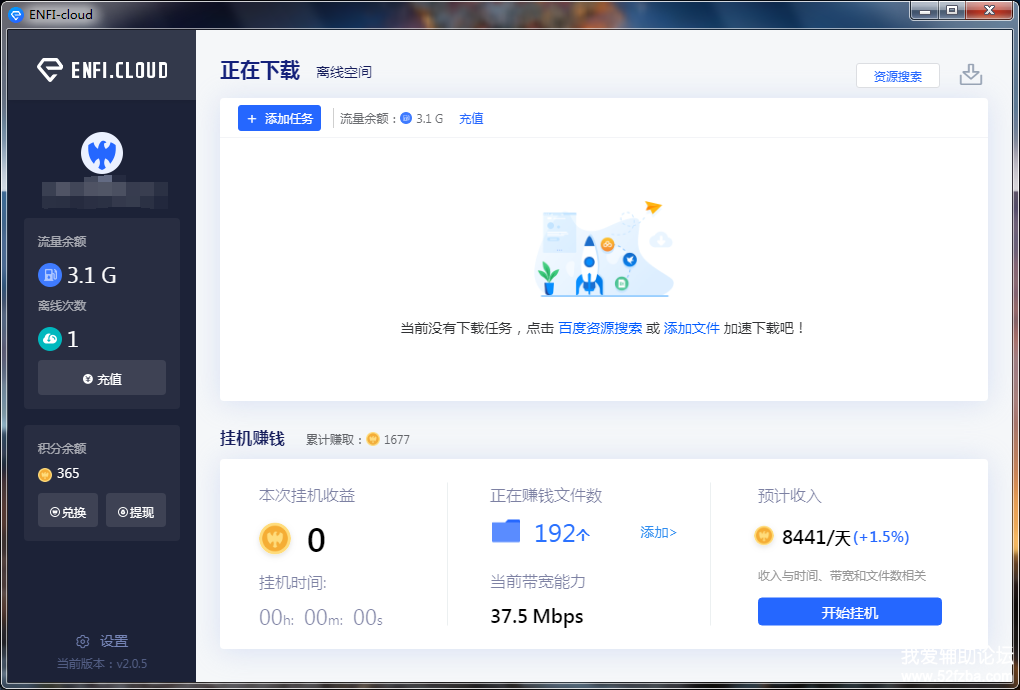Image resolution: width=1020 pixels, height=690 pixels.
Task: Start idling with 开始挂机 button
Action: 849,612
